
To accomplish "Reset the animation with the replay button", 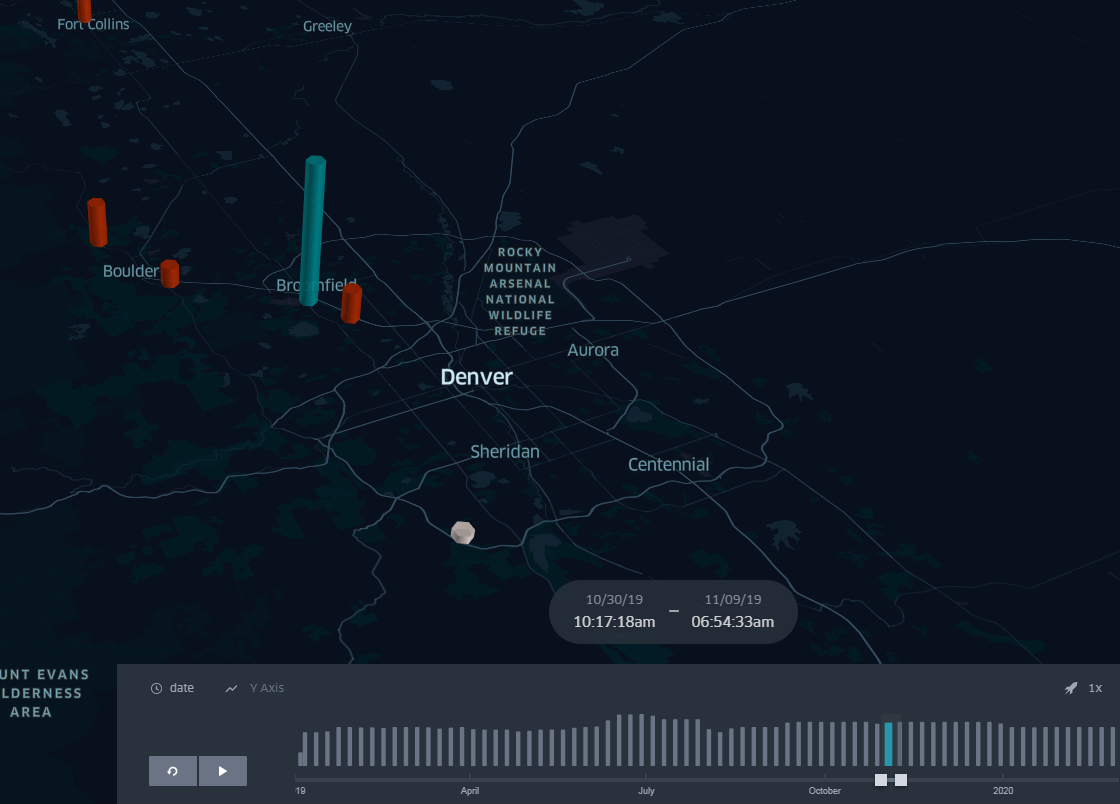I will 172,770.
